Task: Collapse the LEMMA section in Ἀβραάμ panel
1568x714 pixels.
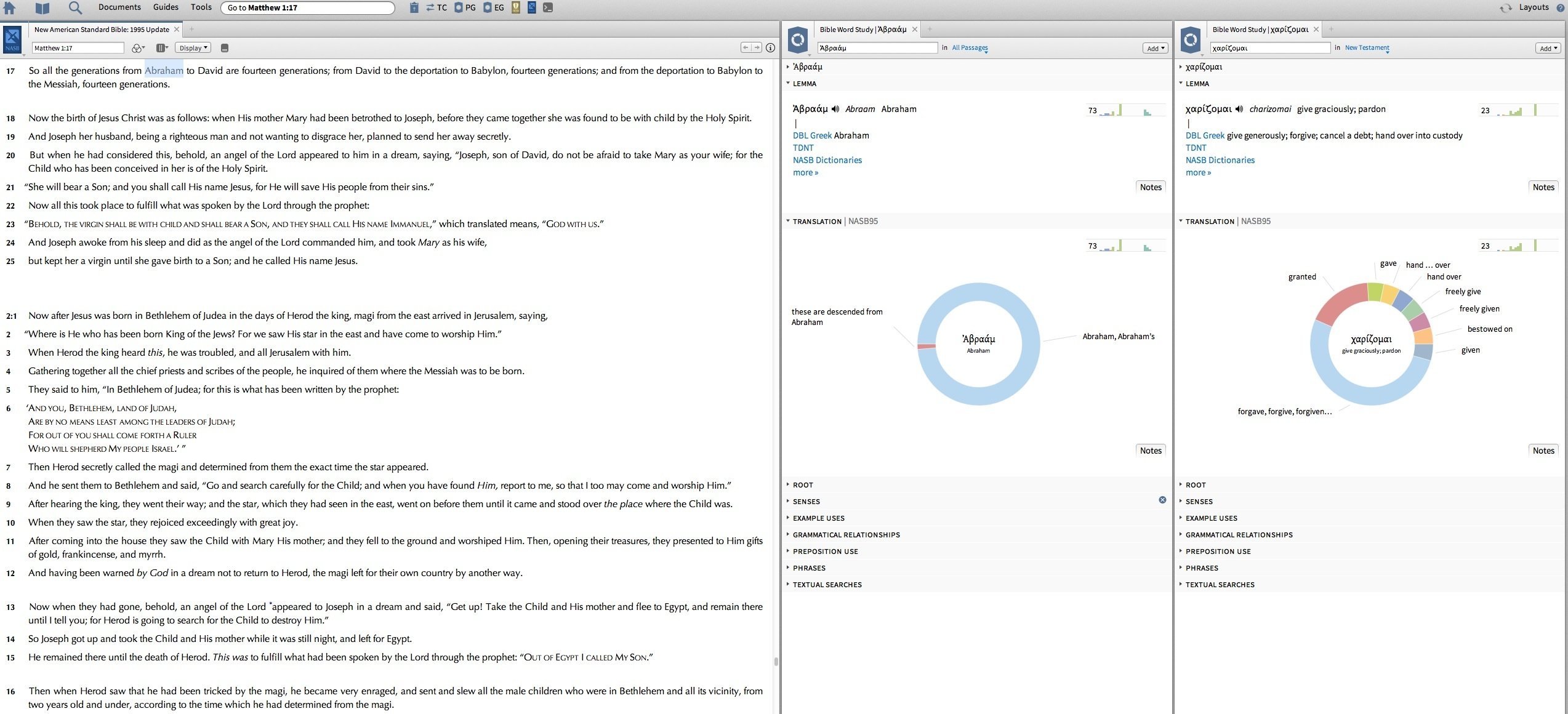Action: (804, 84)
